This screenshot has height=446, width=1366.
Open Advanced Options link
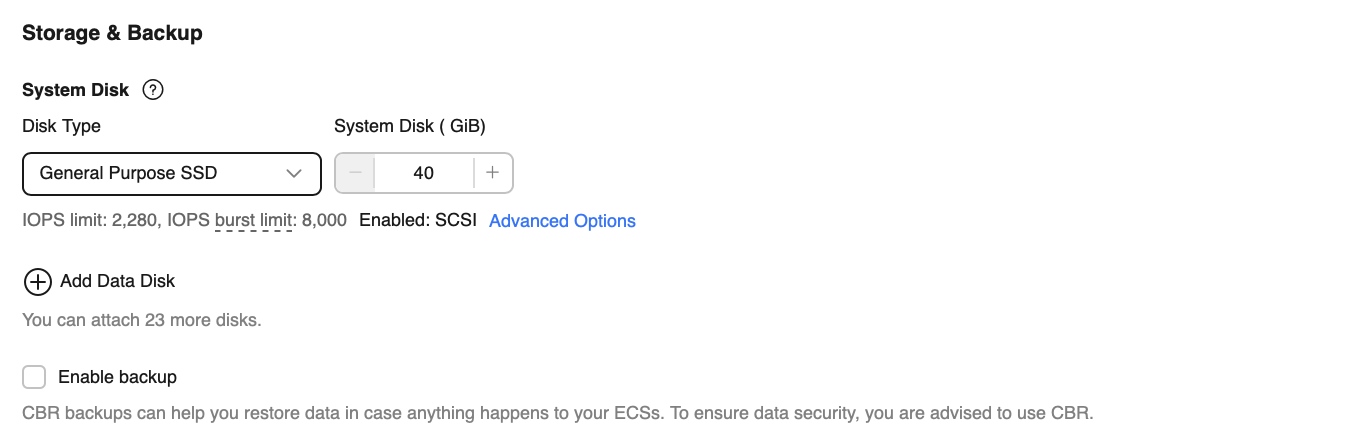tap(562, 221)
